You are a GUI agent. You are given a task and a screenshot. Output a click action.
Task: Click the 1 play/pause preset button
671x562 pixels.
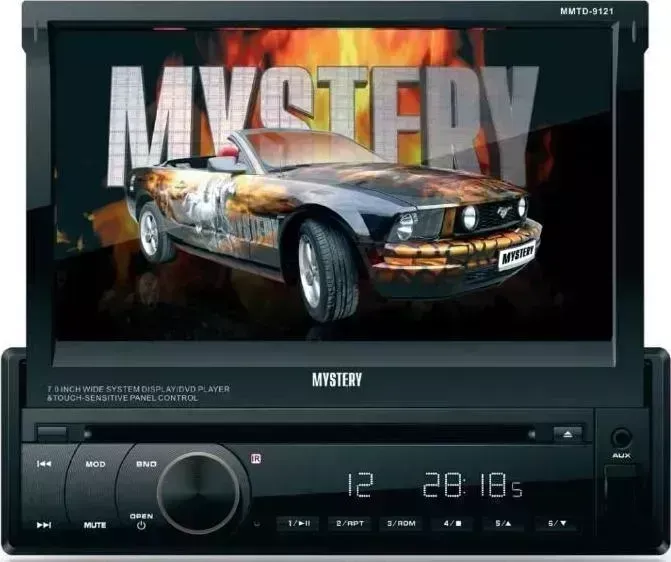[298, 523]
